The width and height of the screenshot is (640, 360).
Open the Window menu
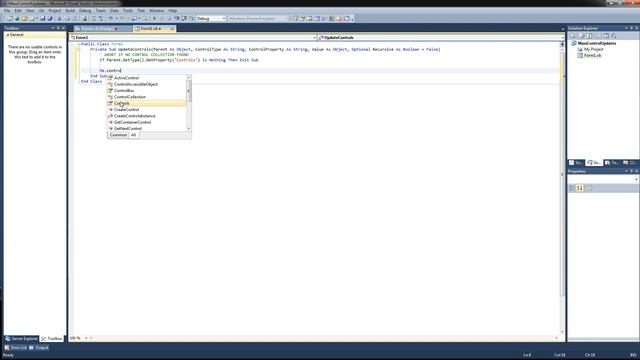pyautogui.click(x=156, y=11)
